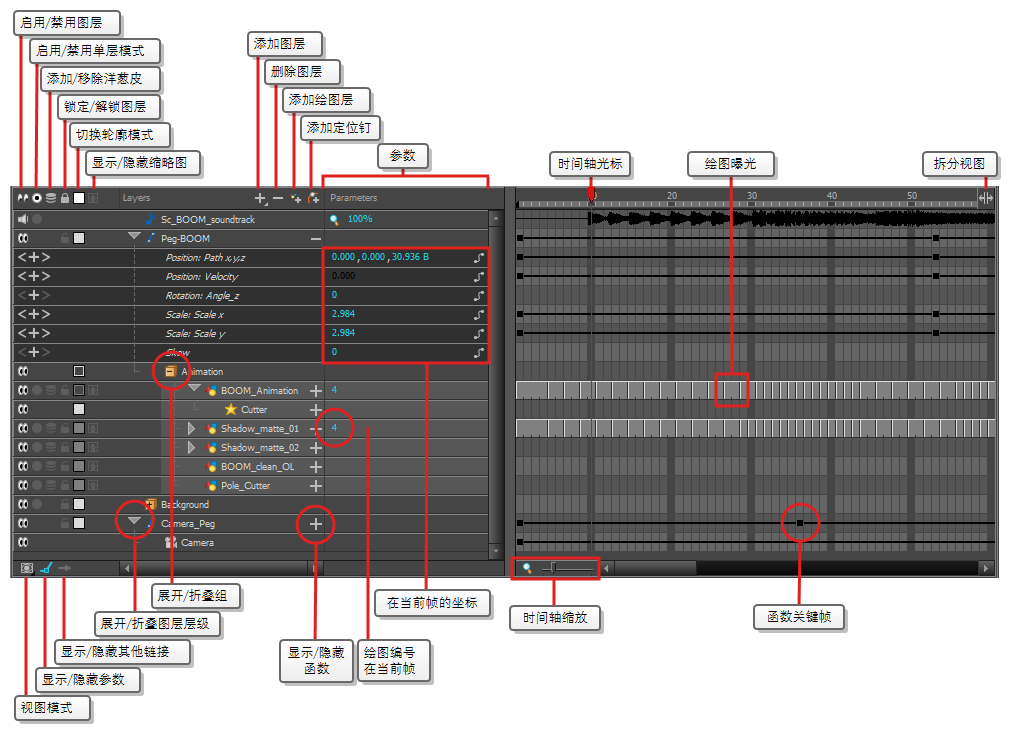This screenshot has width=1009, height=736.
Task: Click the Camera_Peg keyframe on timeline
Action: coord(800,523)
